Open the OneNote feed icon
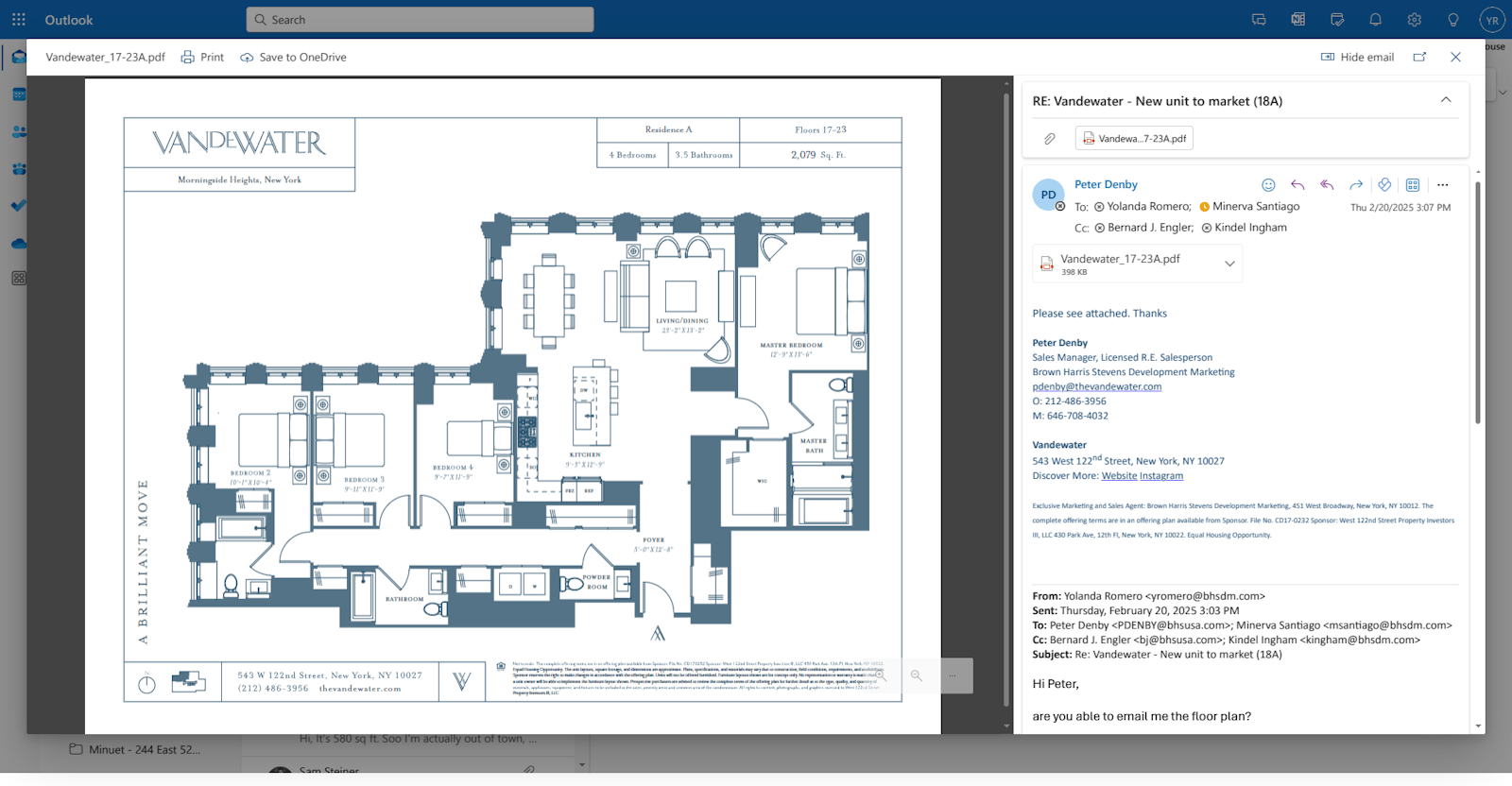The height and width of the screenshot is (786, 1512). 1298,20
